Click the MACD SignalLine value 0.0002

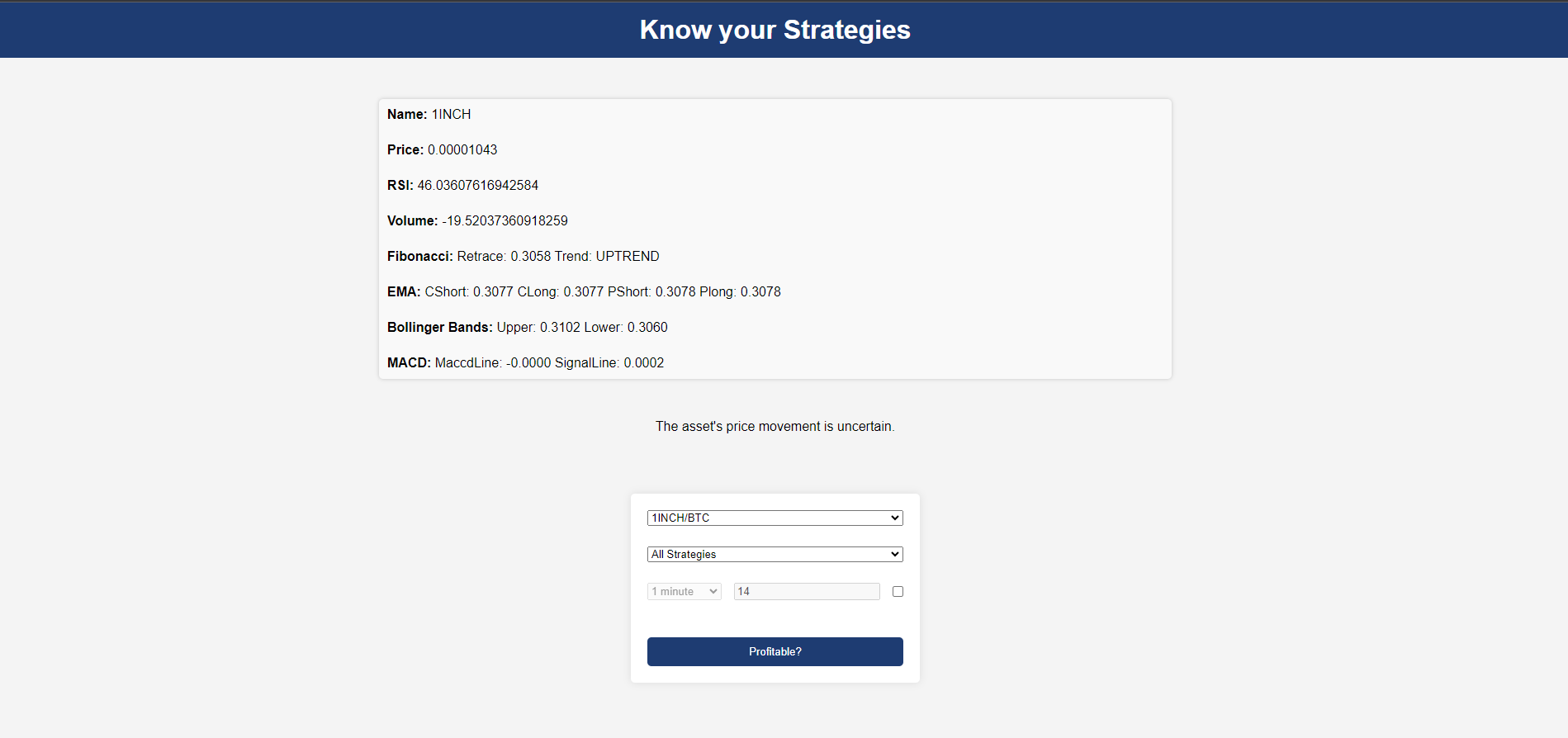coord(643,362)
